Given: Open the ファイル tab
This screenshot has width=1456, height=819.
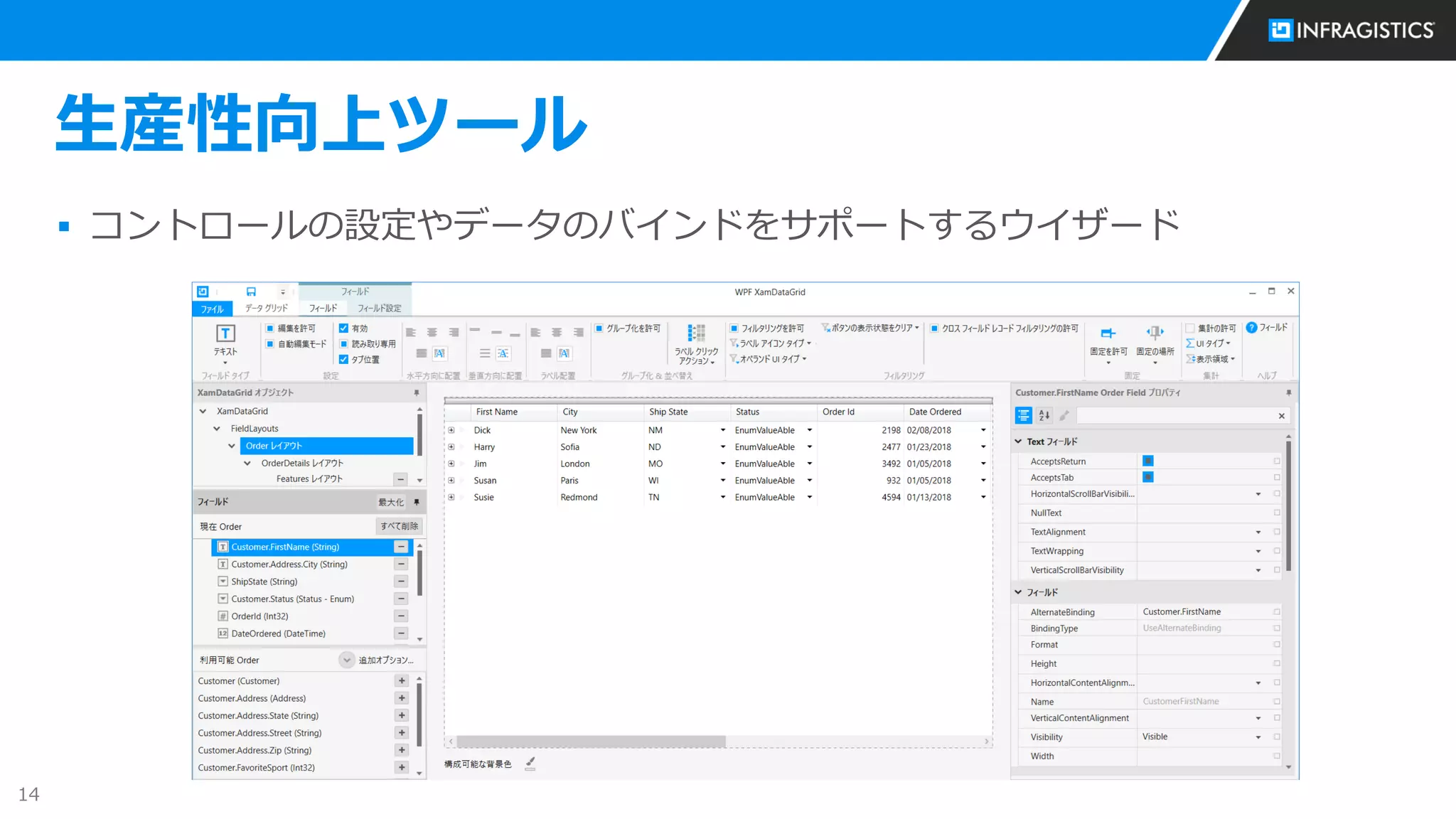Looking at the screenshot, I should 212,309.
